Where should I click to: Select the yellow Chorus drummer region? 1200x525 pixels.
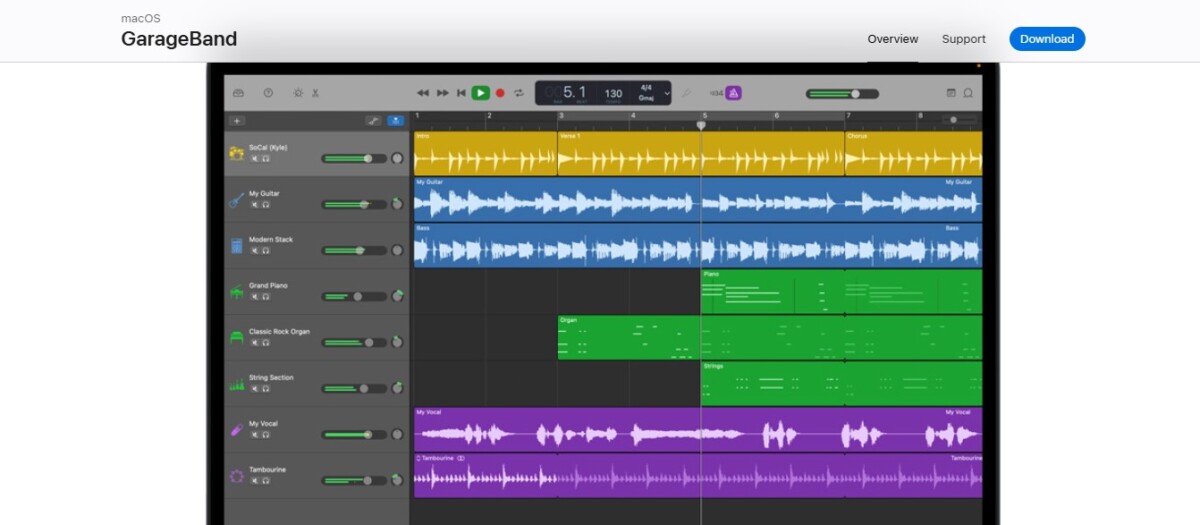[x=913, y=153]
